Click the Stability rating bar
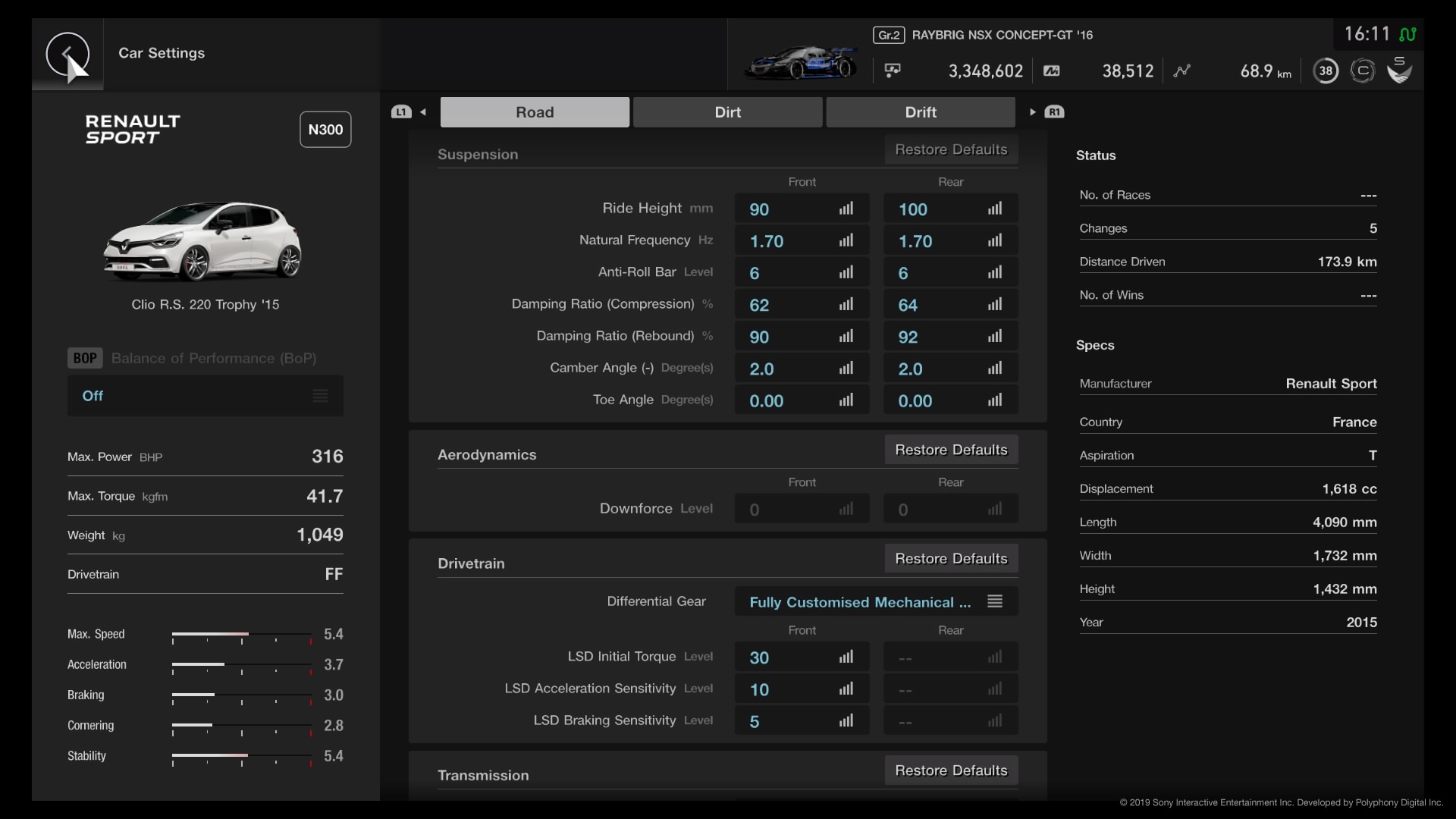This screenshot has width=1456, height=819. (x=242, y=757)
